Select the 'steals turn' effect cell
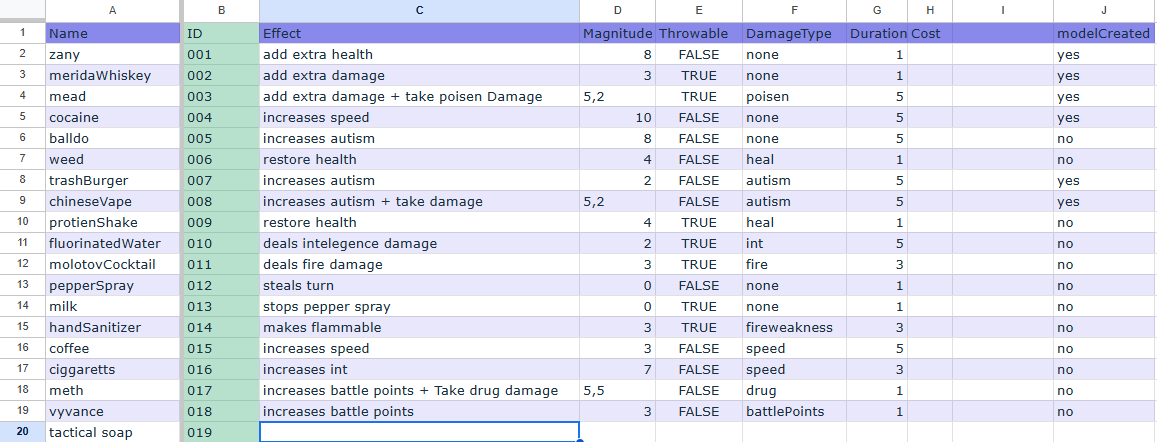 point(419,286)
